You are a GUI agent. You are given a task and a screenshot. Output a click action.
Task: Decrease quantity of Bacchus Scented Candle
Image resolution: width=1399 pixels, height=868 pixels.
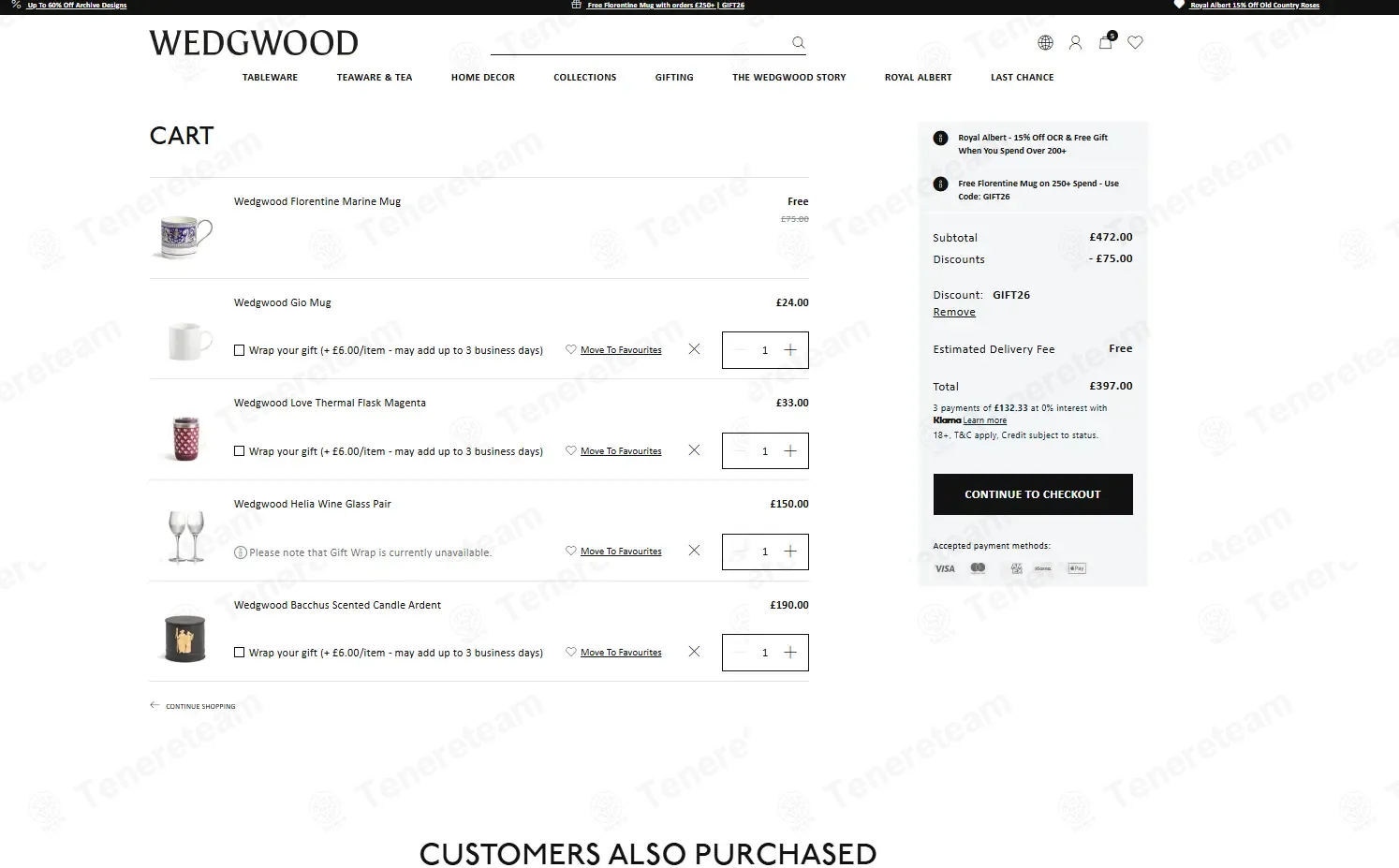[740, 653]
